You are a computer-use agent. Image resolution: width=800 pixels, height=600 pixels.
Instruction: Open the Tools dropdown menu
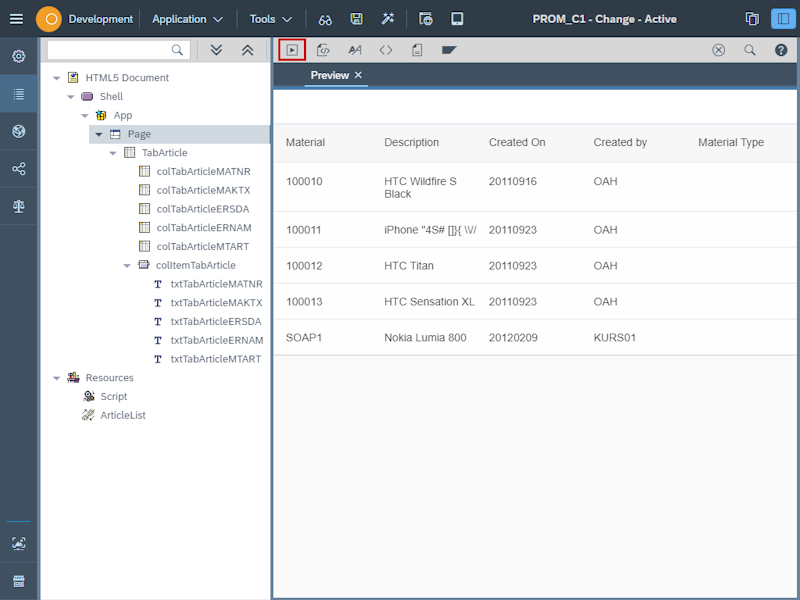click(270, 18)
